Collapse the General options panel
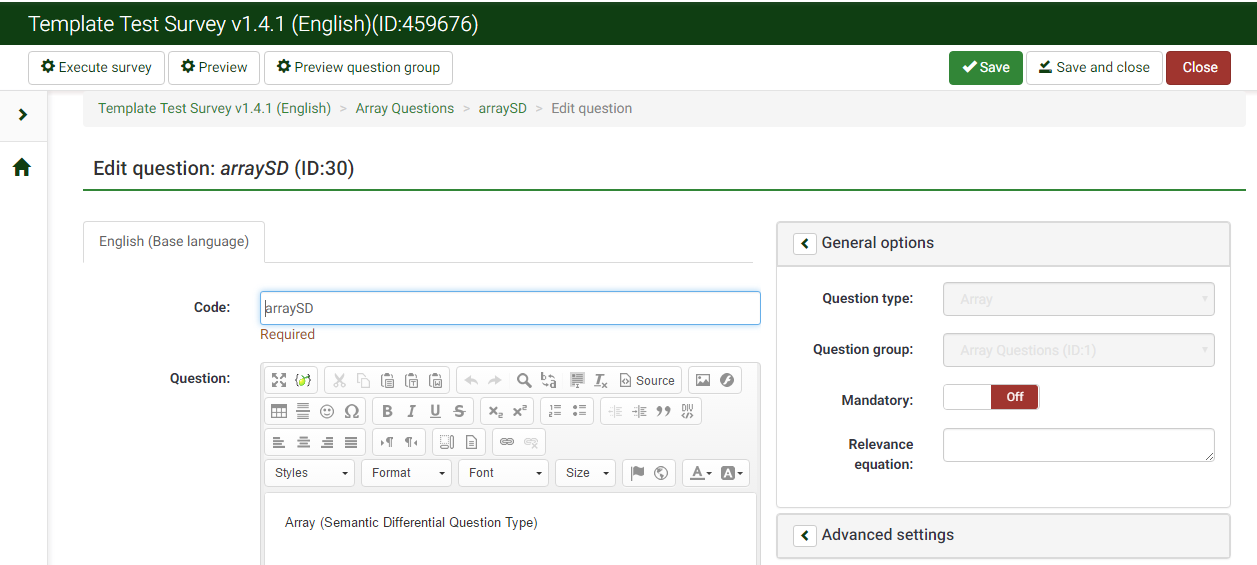Viewport: 1257px width, 565px height. (805, 243)
